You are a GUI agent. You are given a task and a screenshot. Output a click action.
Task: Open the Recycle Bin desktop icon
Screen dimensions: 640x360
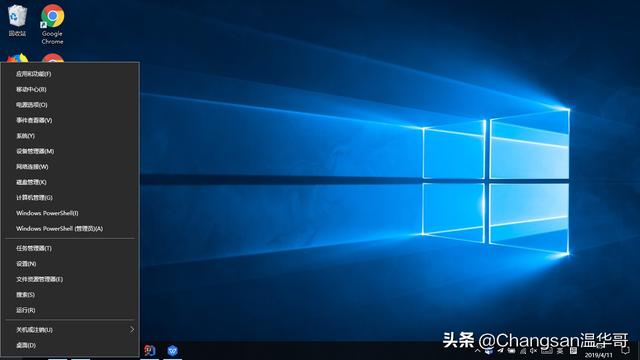17,20
